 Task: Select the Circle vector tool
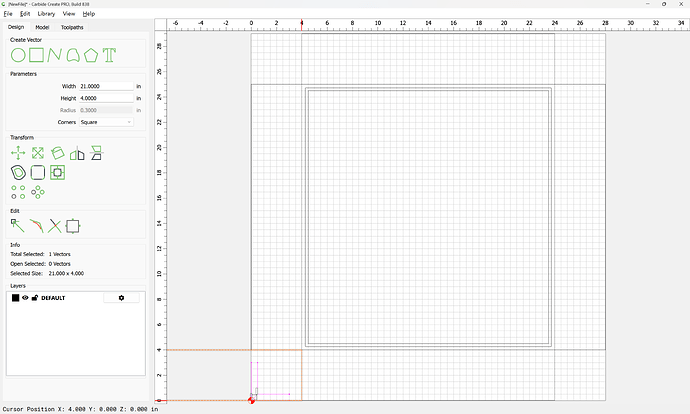tap(18, 55)
